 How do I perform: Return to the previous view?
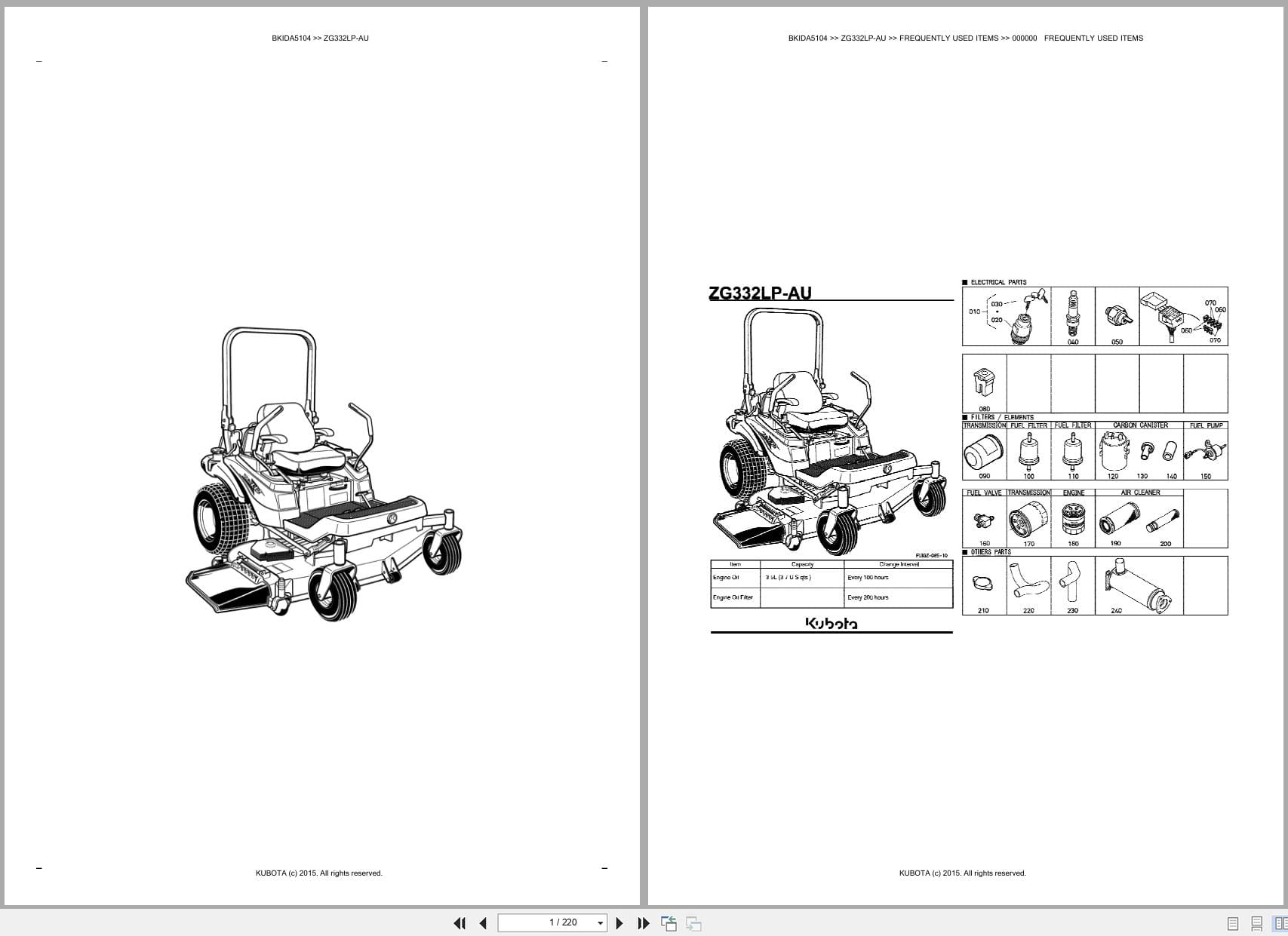pyautogui.click(x=667, y=922)
